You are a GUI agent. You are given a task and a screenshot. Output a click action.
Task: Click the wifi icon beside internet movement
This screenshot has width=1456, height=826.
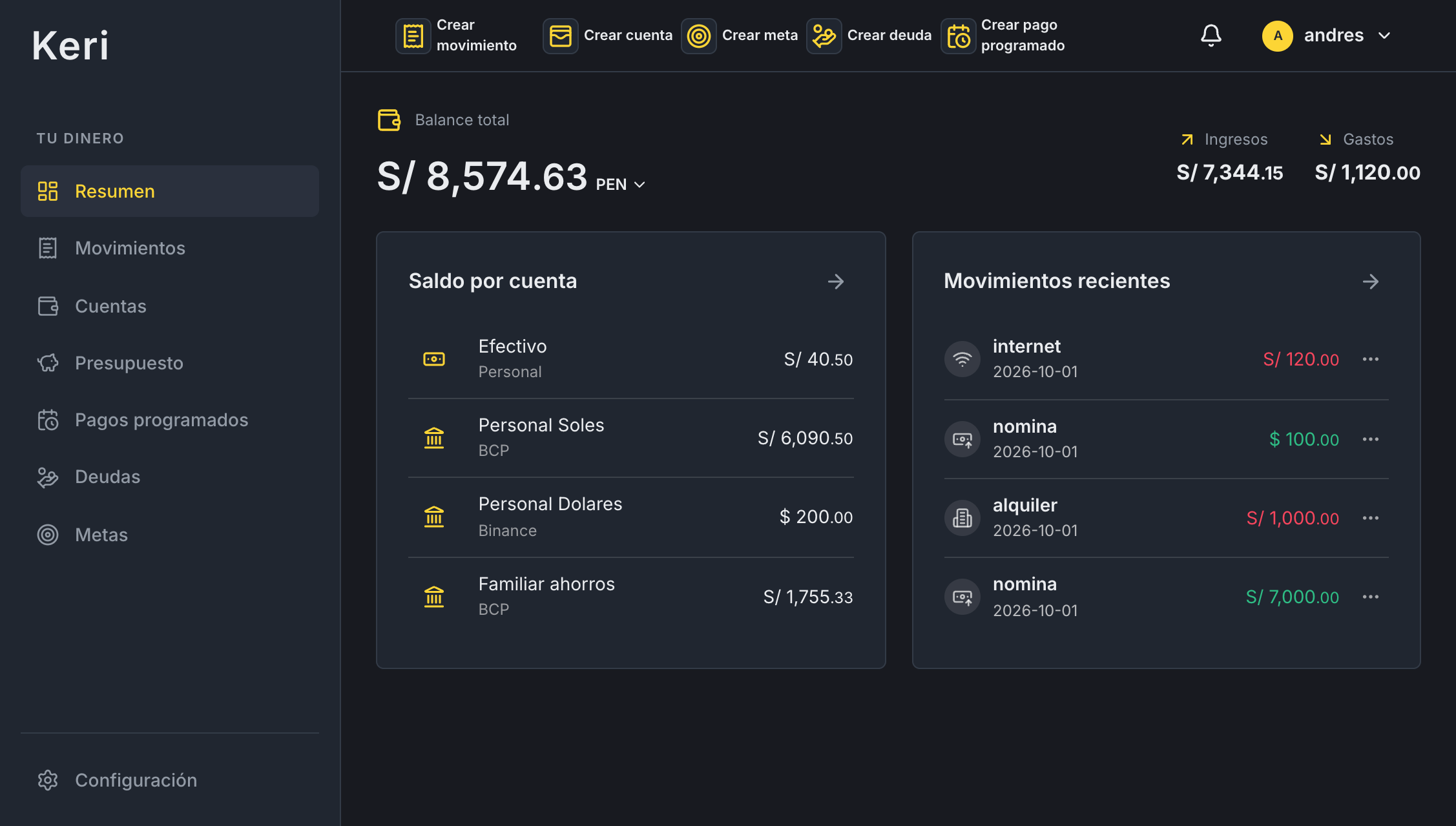coord(962,359)
